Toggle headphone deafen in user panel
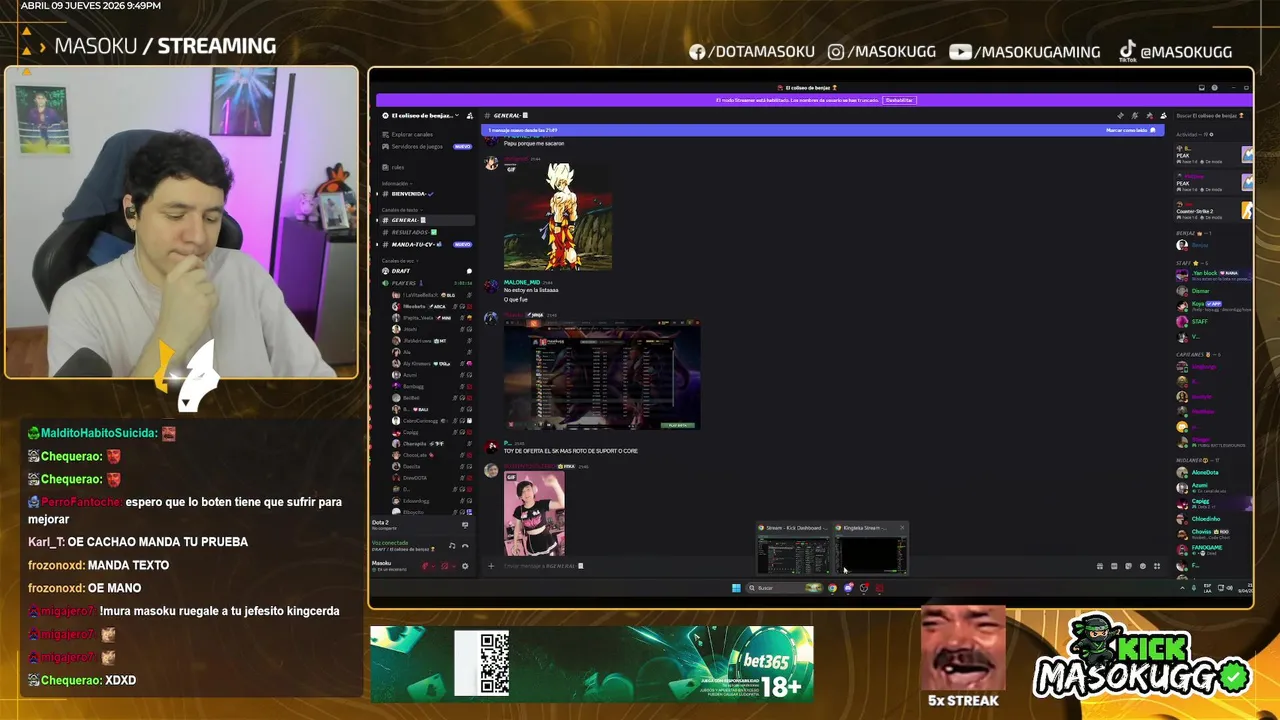The image size is (1280, 720). 444,566
